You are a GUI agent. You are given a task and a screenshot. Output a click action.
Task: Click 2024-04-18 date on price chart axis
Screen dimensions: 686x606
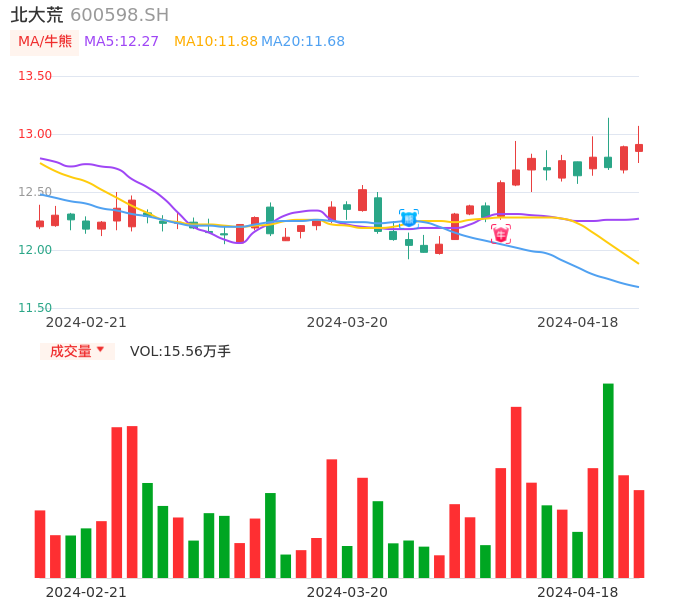coord(578,322)
